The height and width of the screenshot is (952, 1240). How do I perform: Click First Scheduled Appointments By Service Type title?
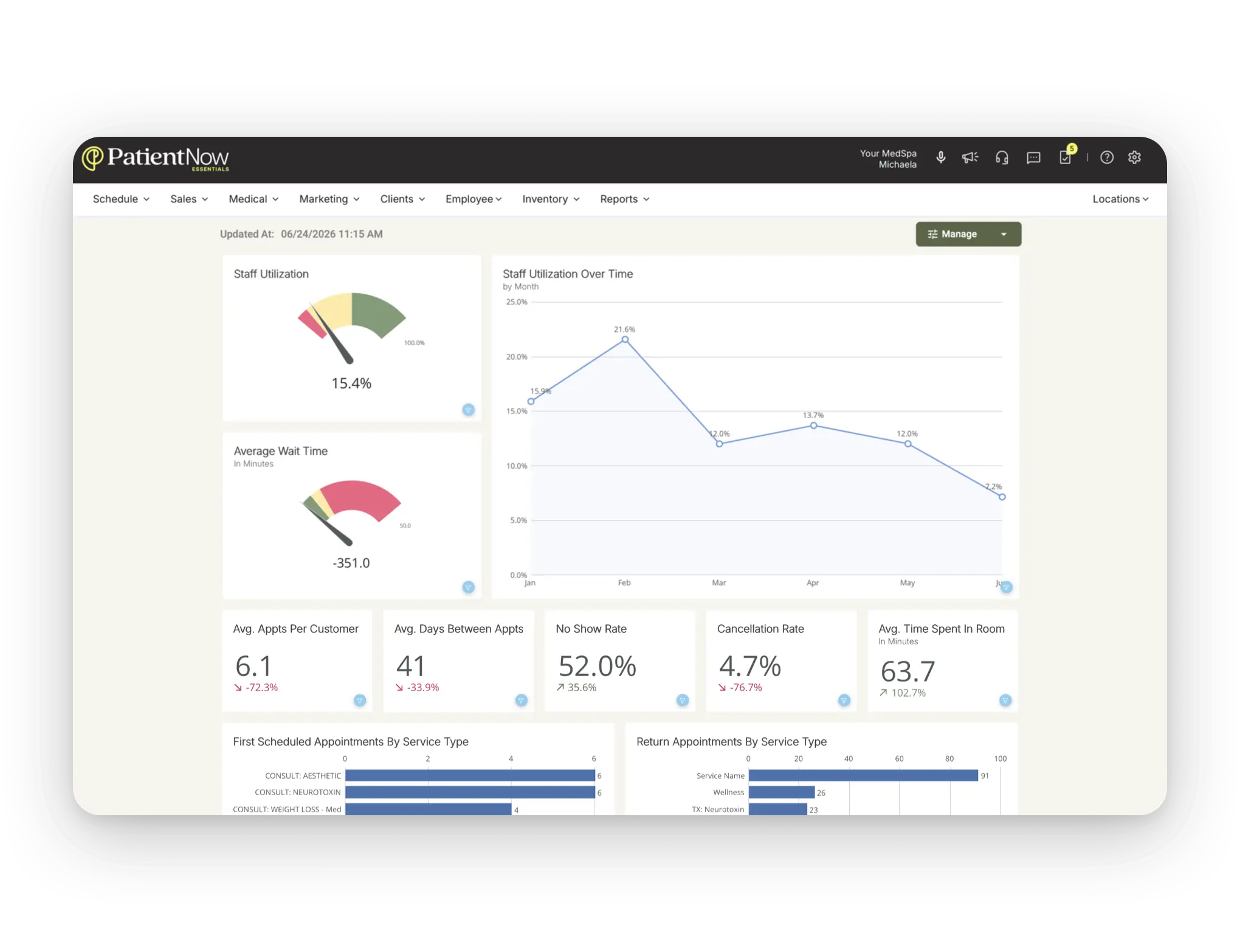351,742
